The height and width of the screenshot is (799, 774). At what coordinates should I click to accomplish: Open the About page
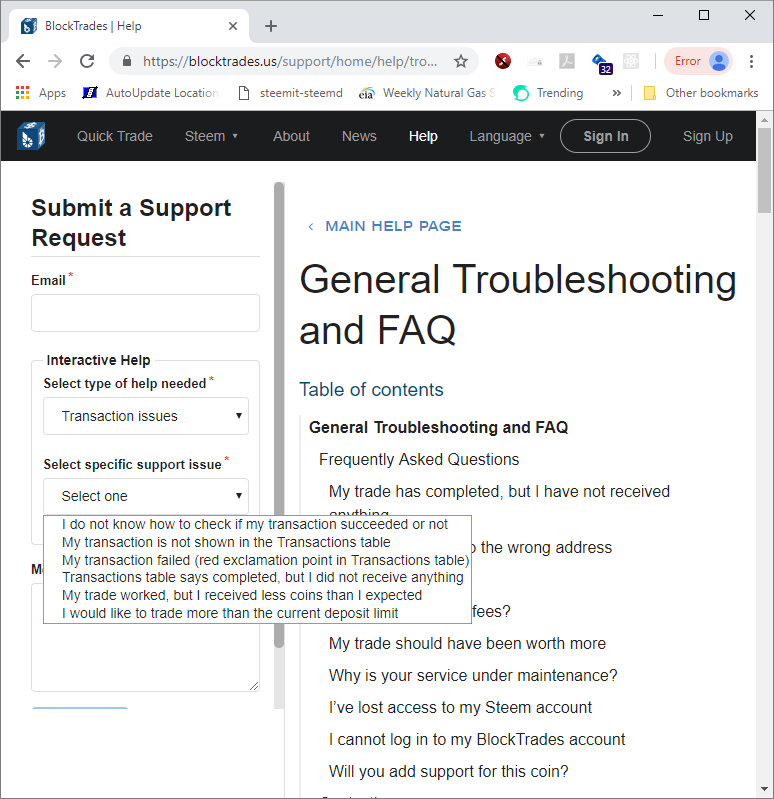[x=291, y=136]
